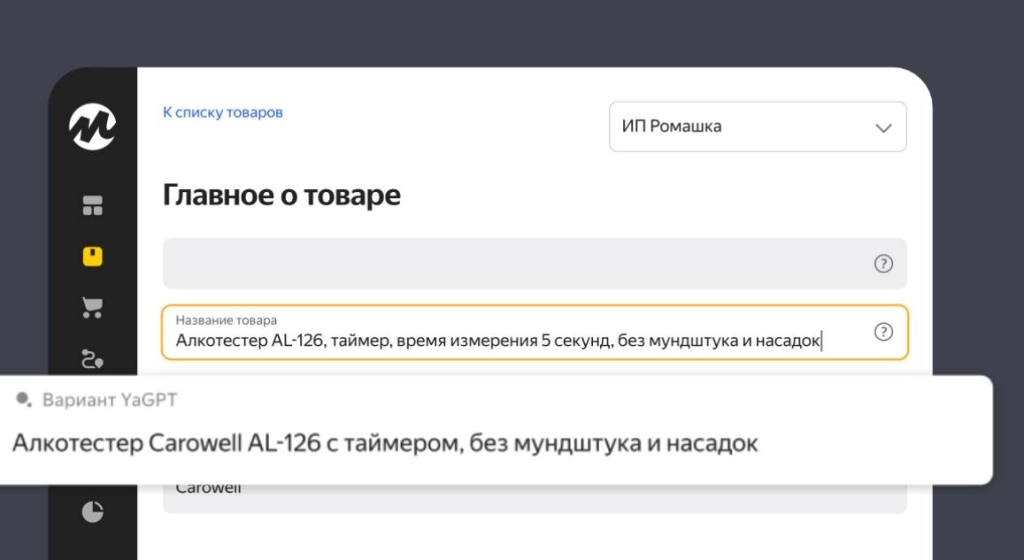Click the Carowell brand field

pyautogui.click(x=535, y=498)
